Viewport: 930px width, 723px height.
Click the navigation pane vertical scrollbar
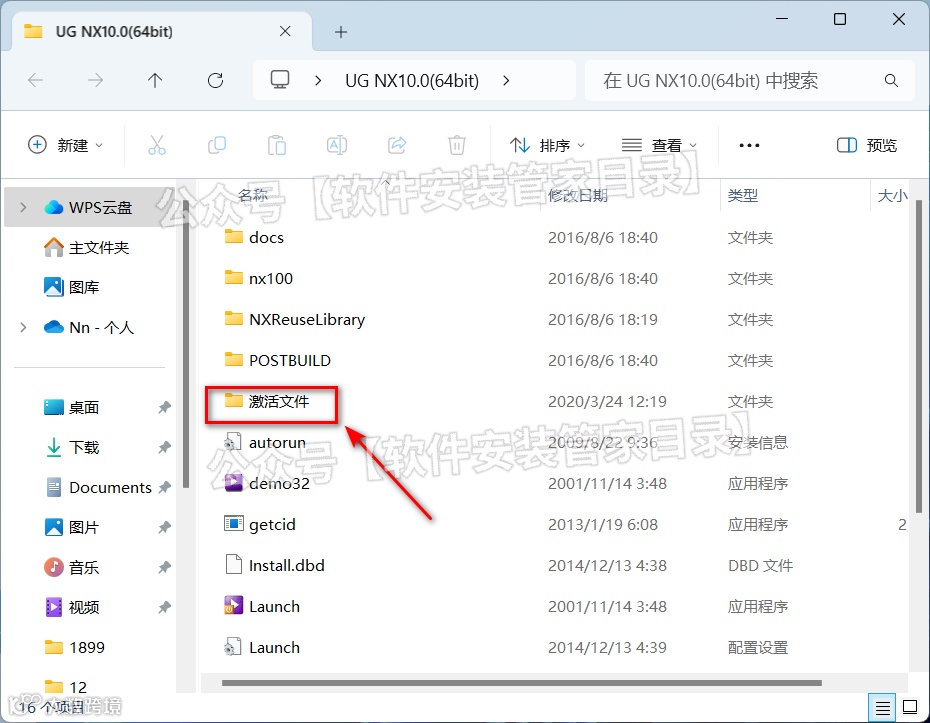tap(186, 344)
